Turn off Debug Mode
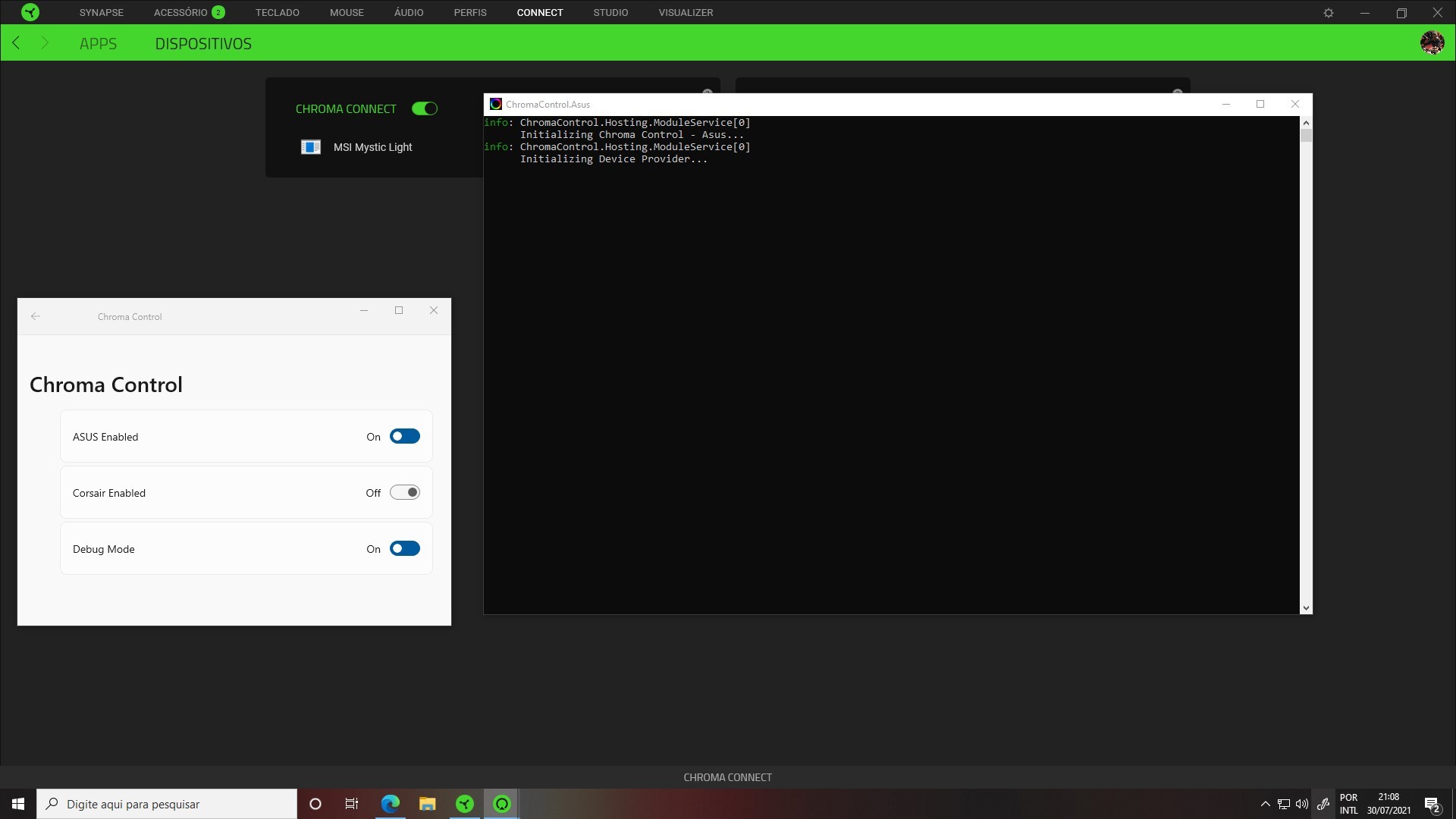 405,548
